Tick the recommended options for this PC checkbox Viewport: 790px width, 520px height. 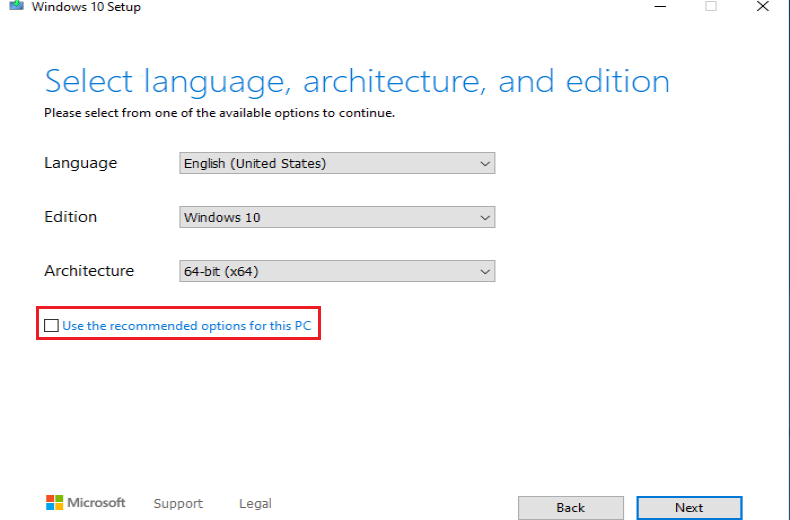[51, 326]
